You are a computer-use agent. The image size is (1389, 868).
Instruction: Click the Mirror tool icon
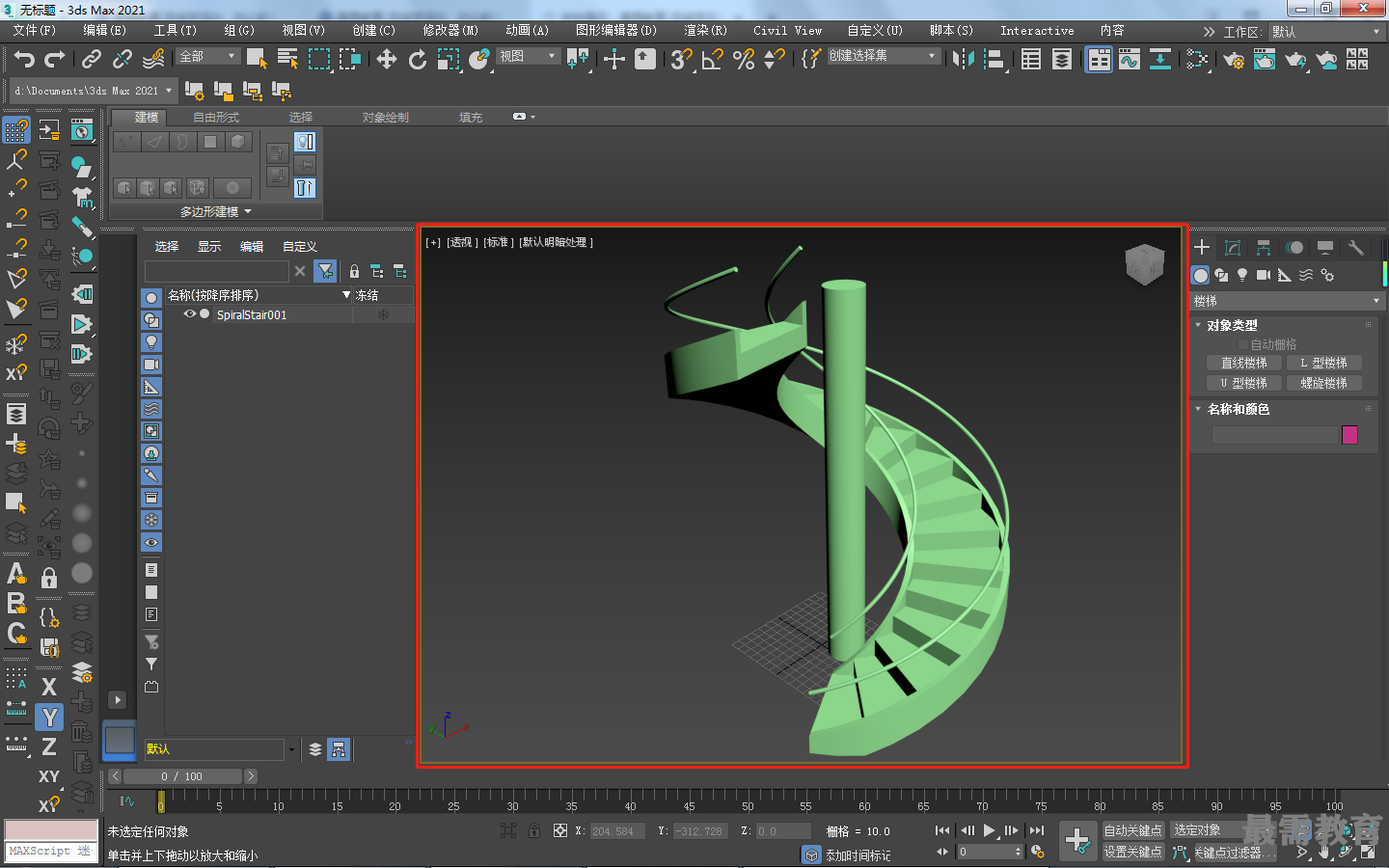pos(963,59)
